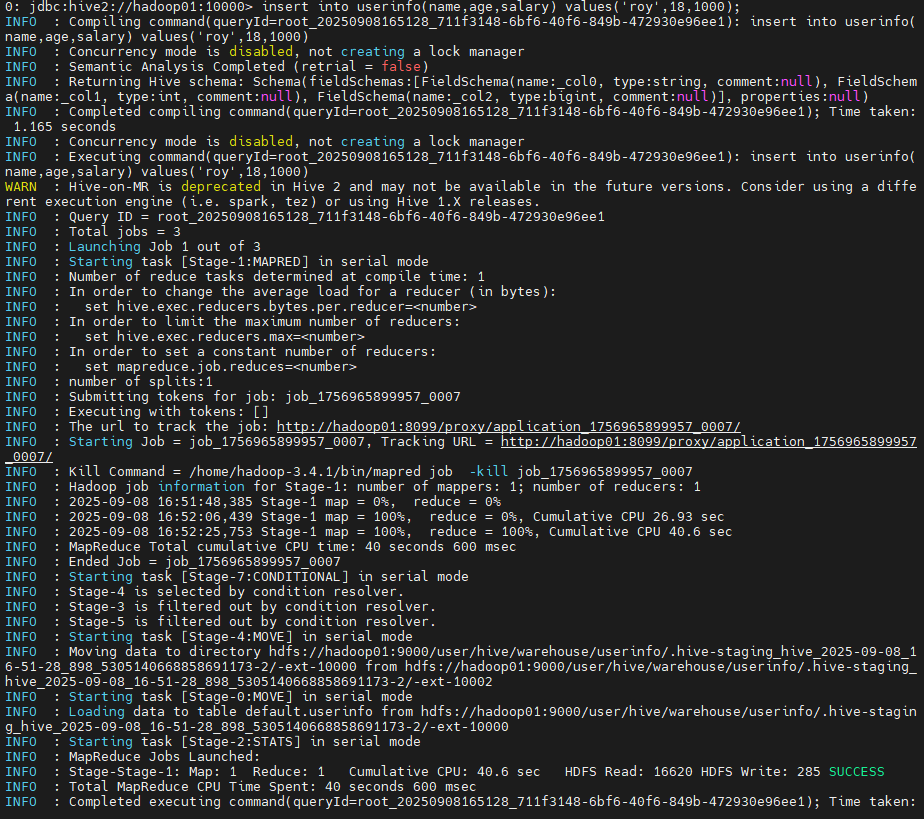Click 'HDFS Read: 16620' in the Stage-Stage-1 summary

pos(629,772)
